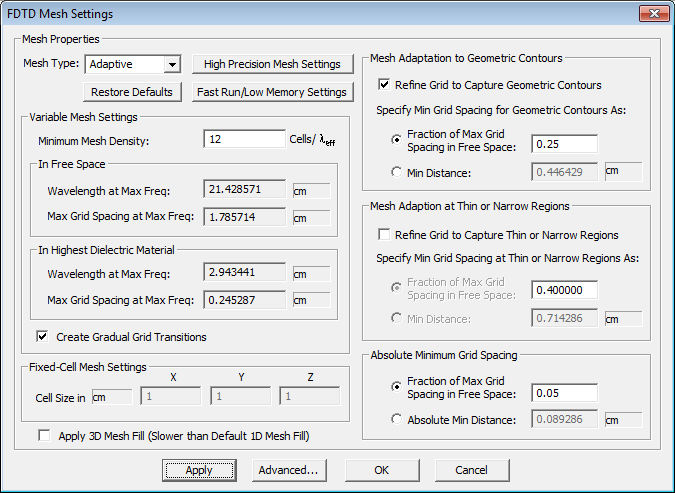675x493 pixels.
Task: Confirm with the OK button
Action: pos(382,470)
